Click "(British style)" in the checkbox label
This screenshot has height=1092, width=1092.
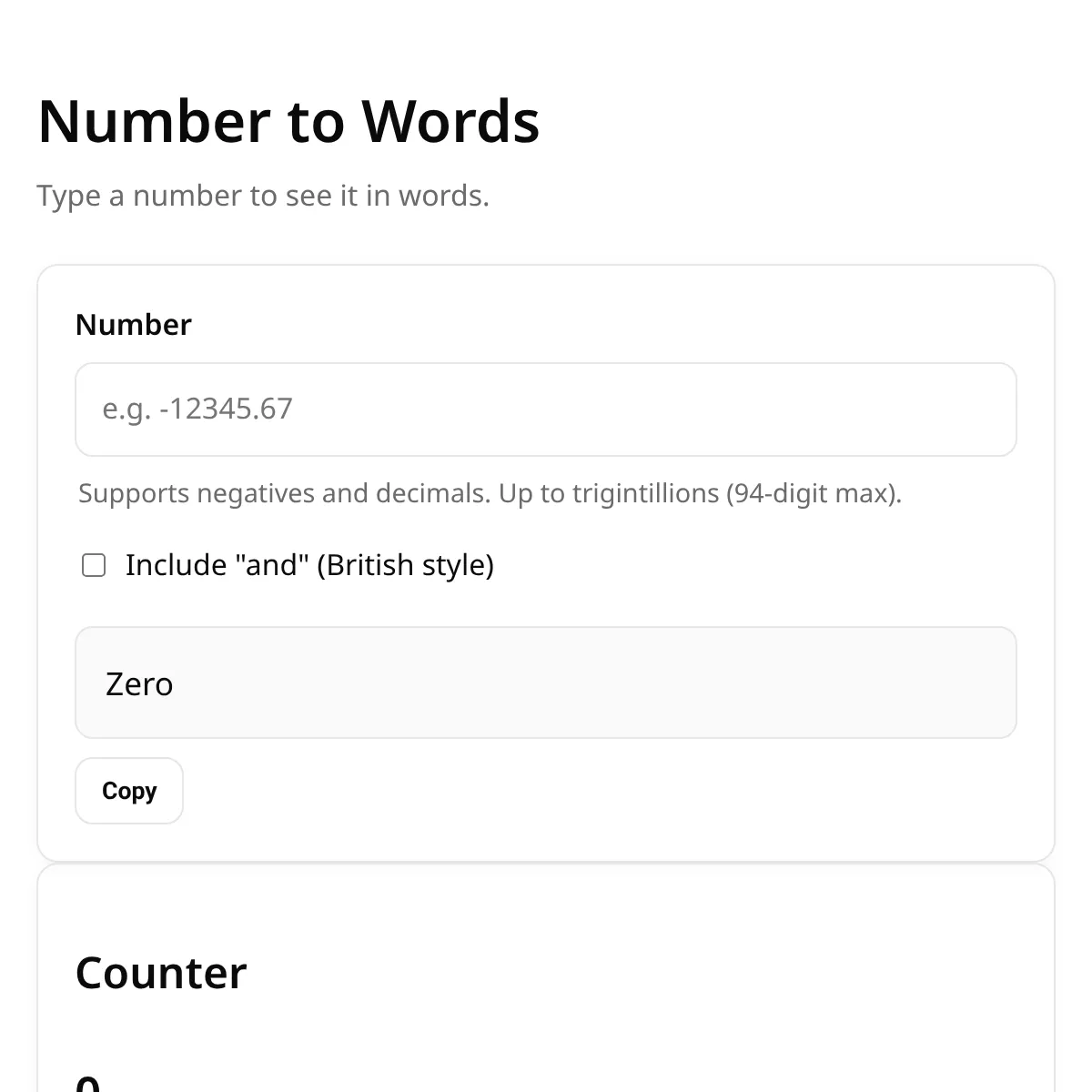click(x=405, y=565)
